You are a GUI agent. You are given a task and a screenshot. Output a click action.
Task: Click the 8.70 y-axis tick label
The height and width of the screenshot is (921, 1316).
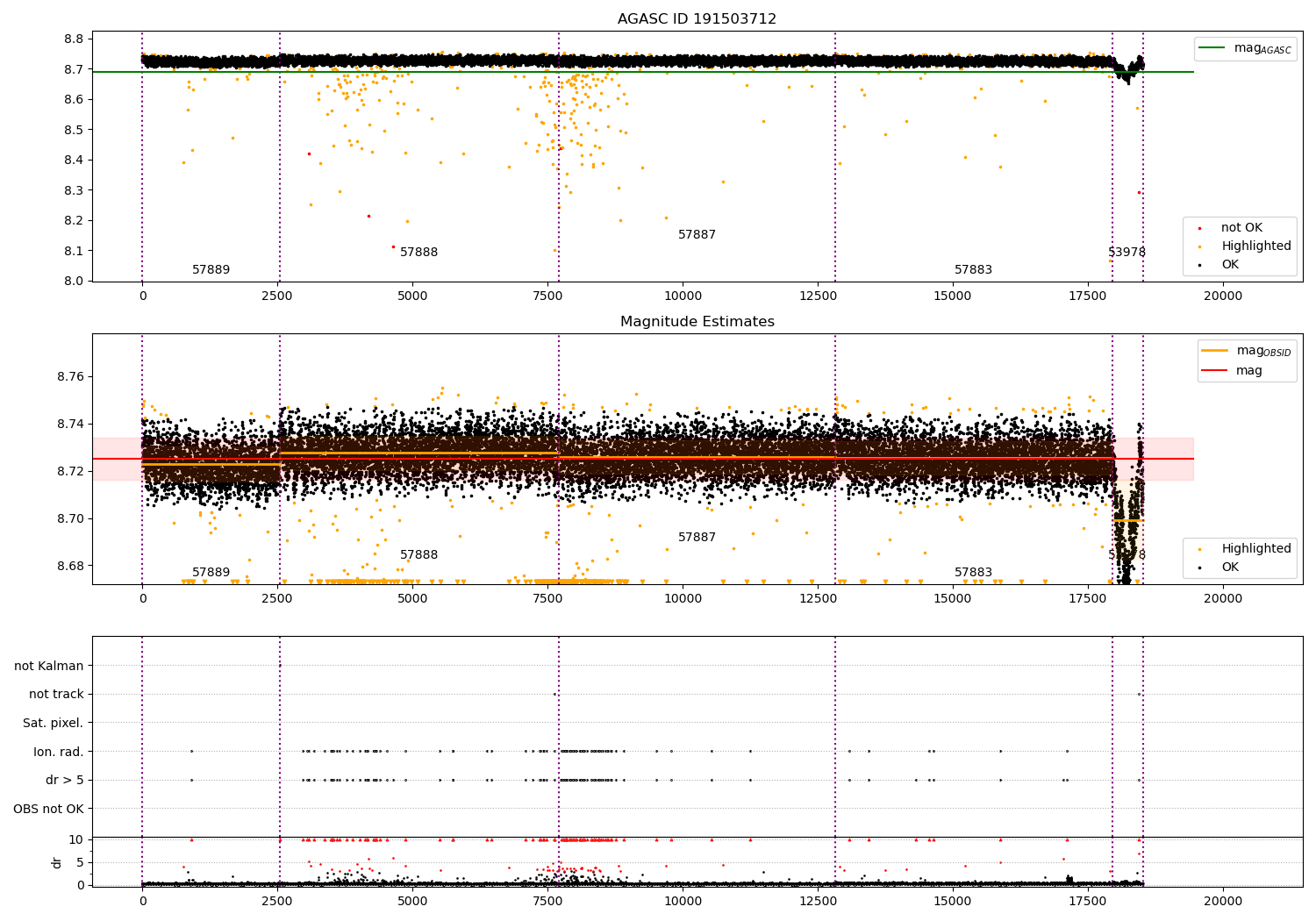(x=70, y=519)
